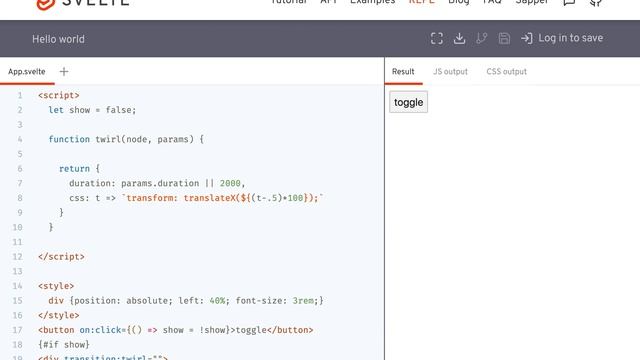Open the API nav link
640x360 pixels.
329,2
